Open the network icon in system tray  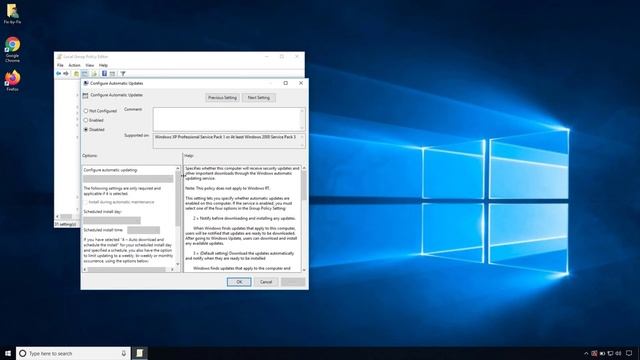coord(610,353)
